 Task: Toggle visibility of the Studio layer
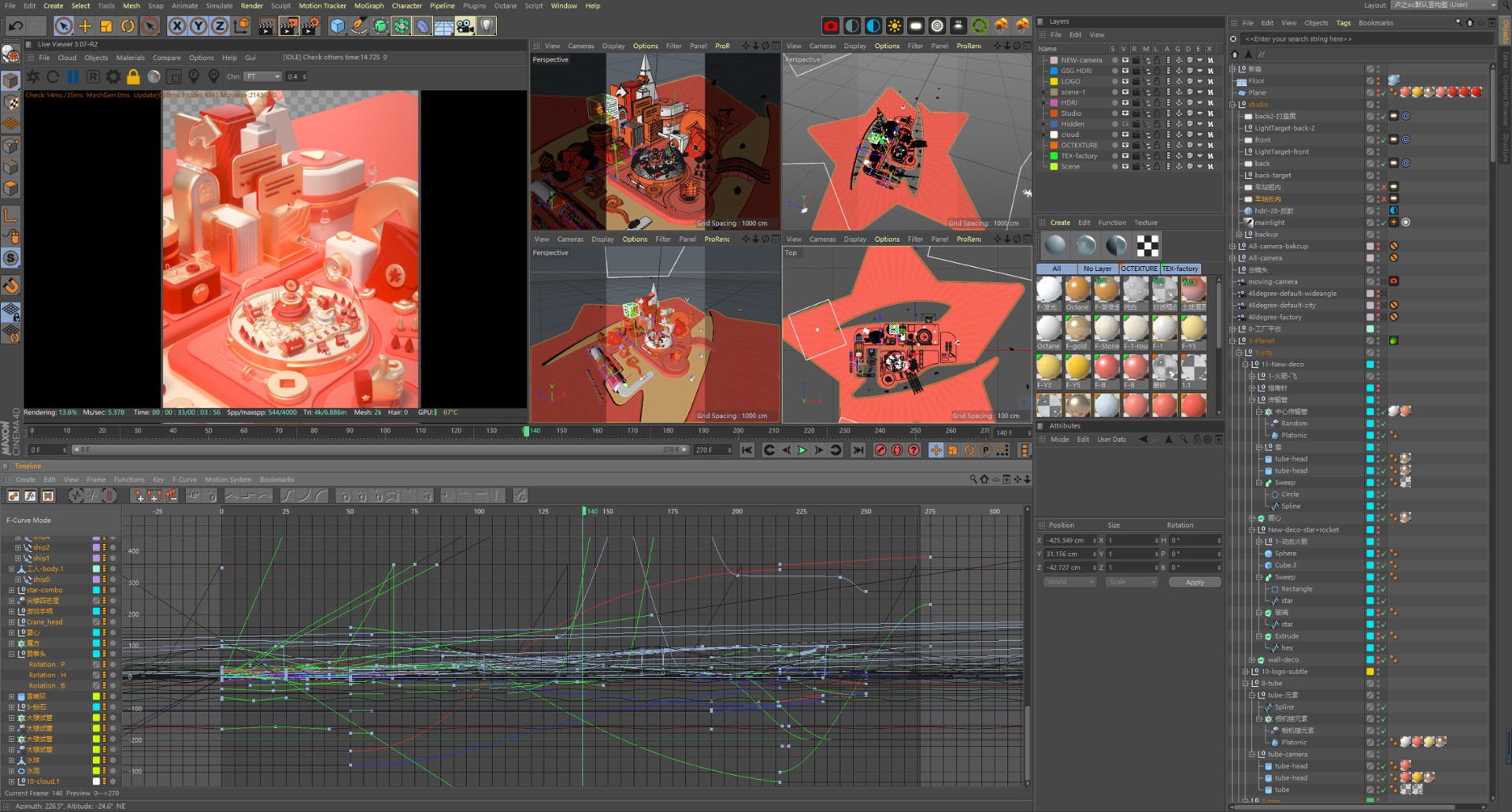pos(1125,113)
